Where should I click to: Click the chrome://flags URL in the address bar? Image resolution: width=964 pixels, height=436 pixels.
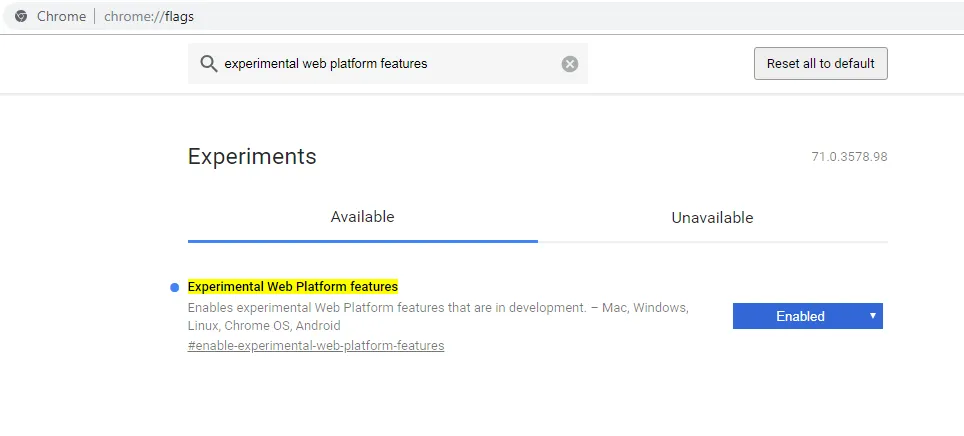149,16
